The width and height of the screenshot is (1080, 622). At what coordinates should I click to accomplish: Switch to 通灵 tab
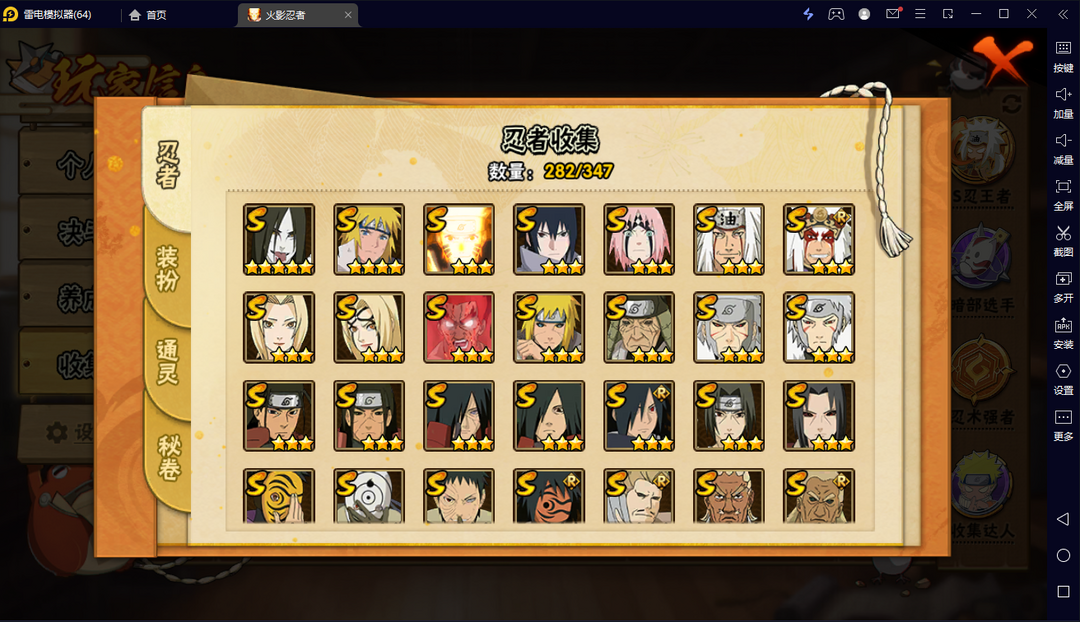click(x=167, y=363)
